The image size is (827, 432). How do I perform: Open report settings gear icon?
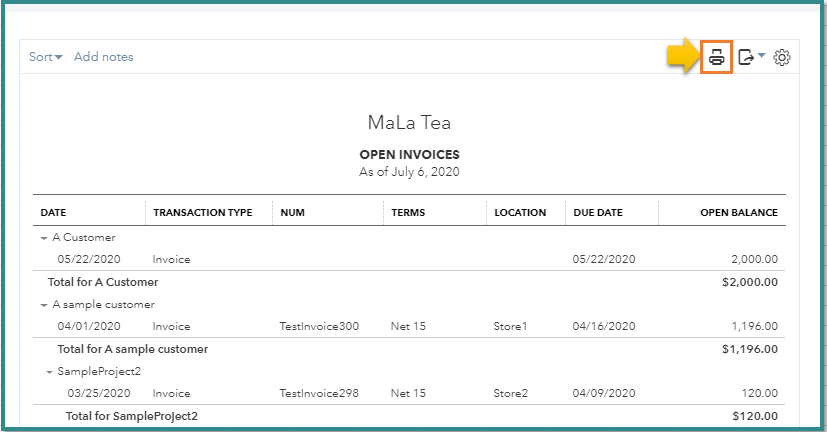pyautogui.click(x=782, y=57)
